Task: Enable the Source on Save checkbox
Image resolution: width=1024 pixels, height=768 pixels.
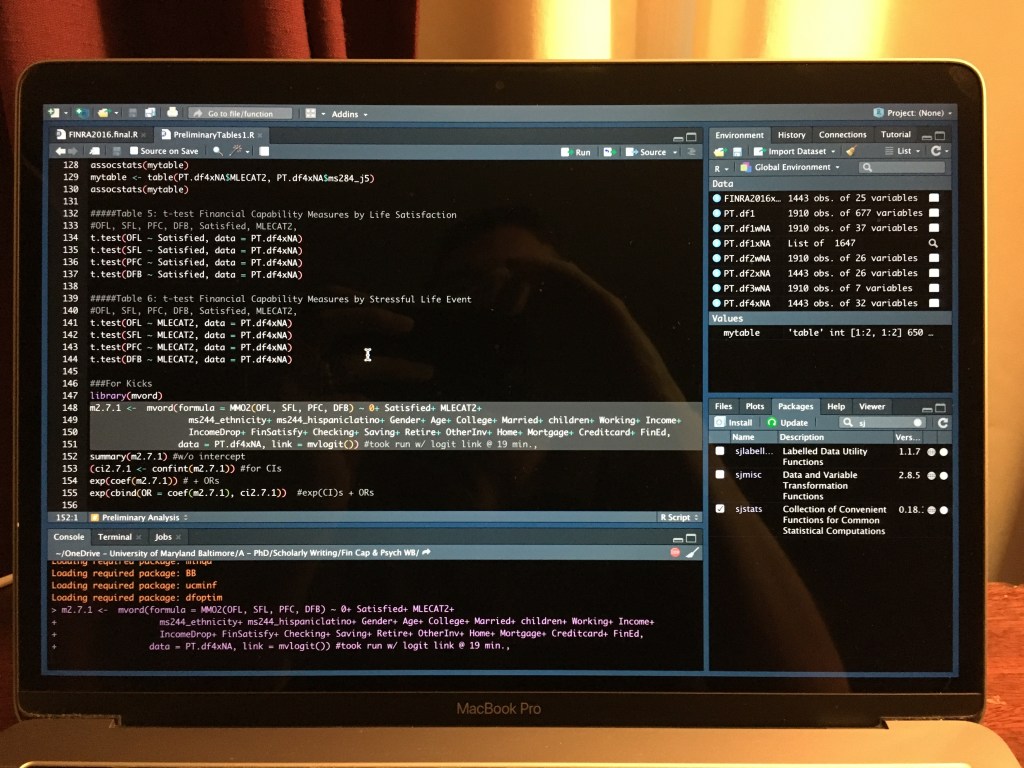Action: point(134,151)
